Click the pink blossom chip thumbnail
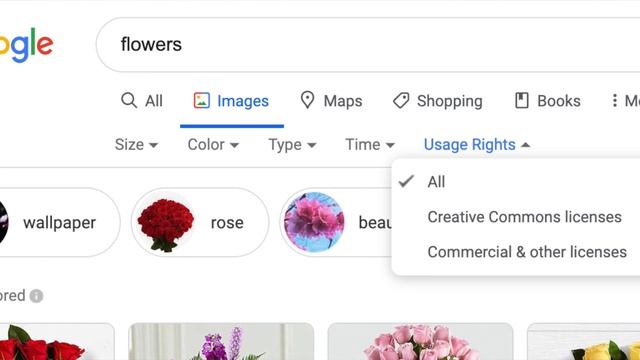640x360 pixels. (x=314, y=222)
